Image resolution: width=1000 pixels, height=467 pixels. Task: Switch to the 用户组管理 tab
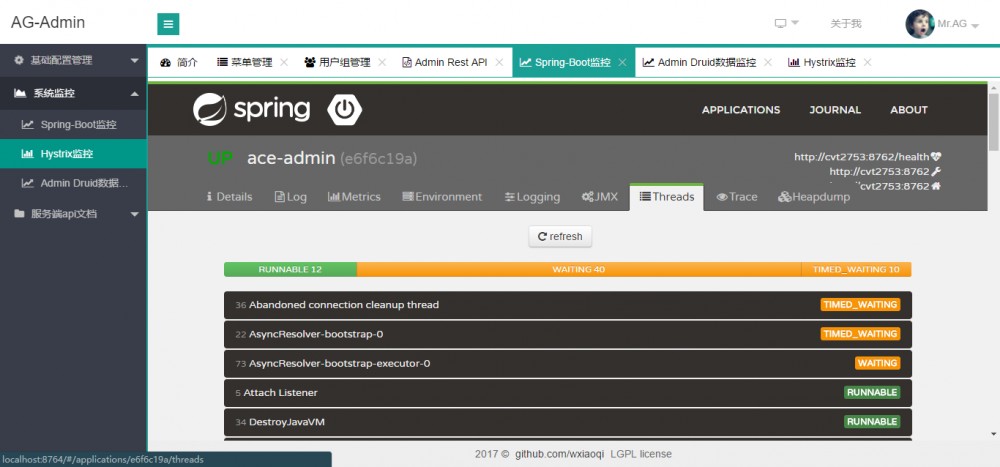click(337, 63)
